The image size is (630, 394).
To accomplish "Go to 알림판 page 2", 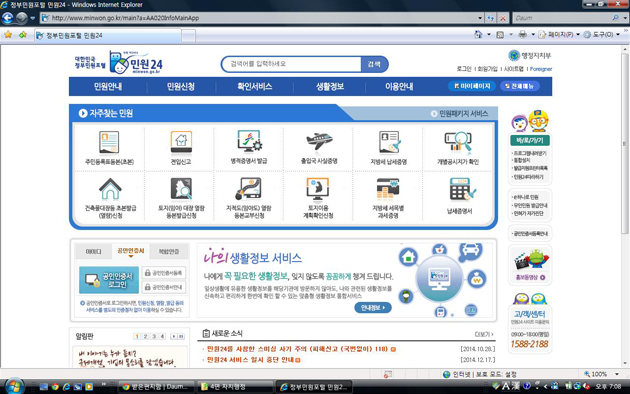I will (x=145, y=336).
